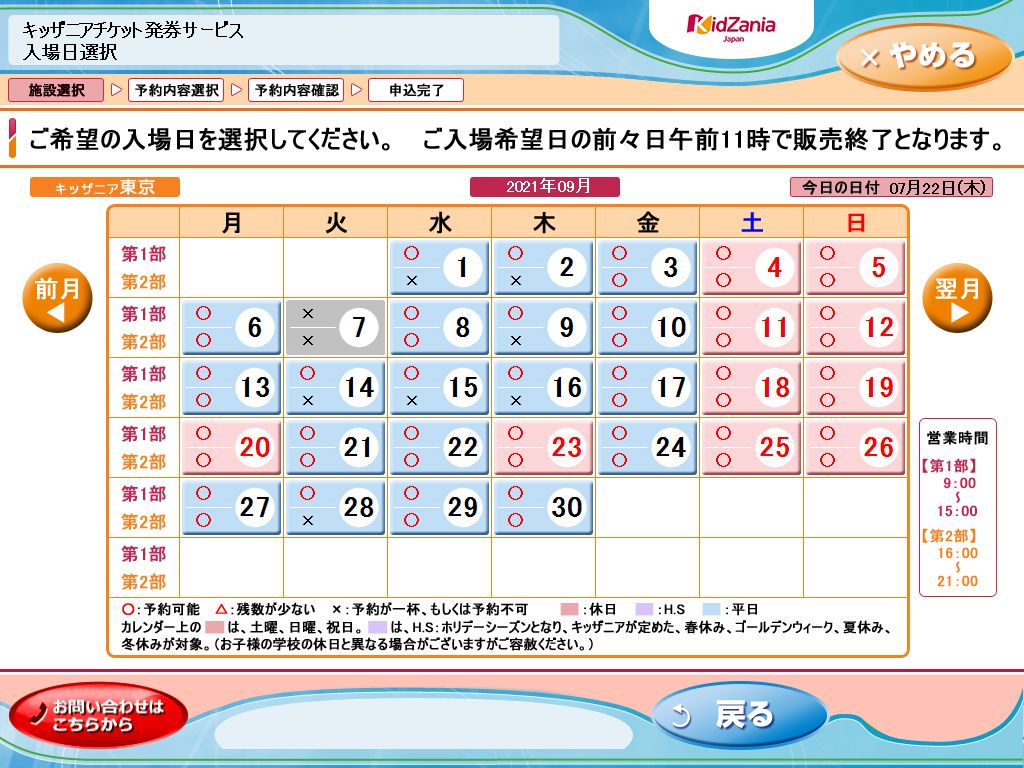Screen dimensions: 1024x768
Task: Select Sunday date 26
Action: coord(856,447)
